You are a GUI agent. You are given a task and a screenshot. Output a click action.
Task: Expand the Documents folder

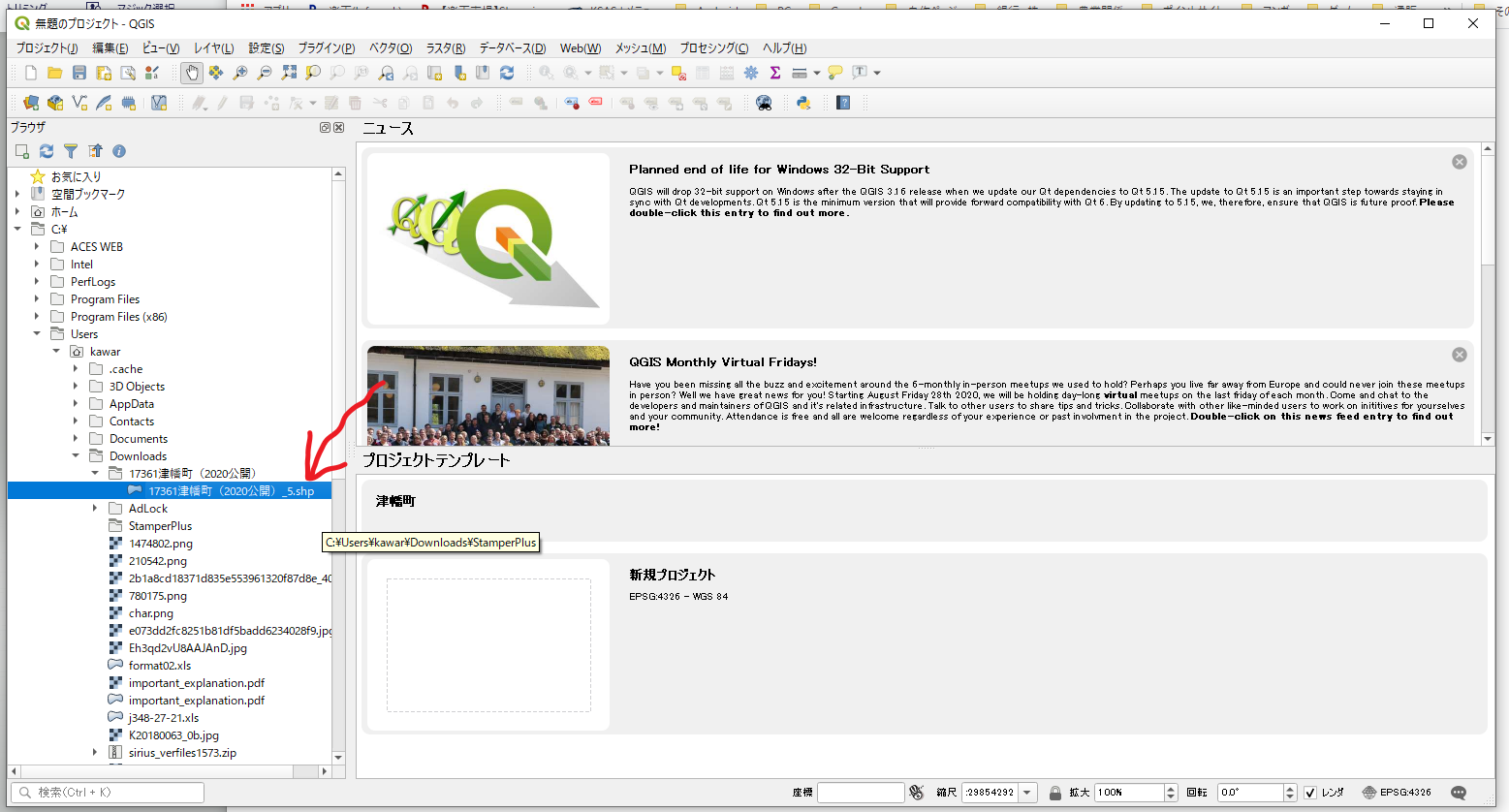pos(76,439)
